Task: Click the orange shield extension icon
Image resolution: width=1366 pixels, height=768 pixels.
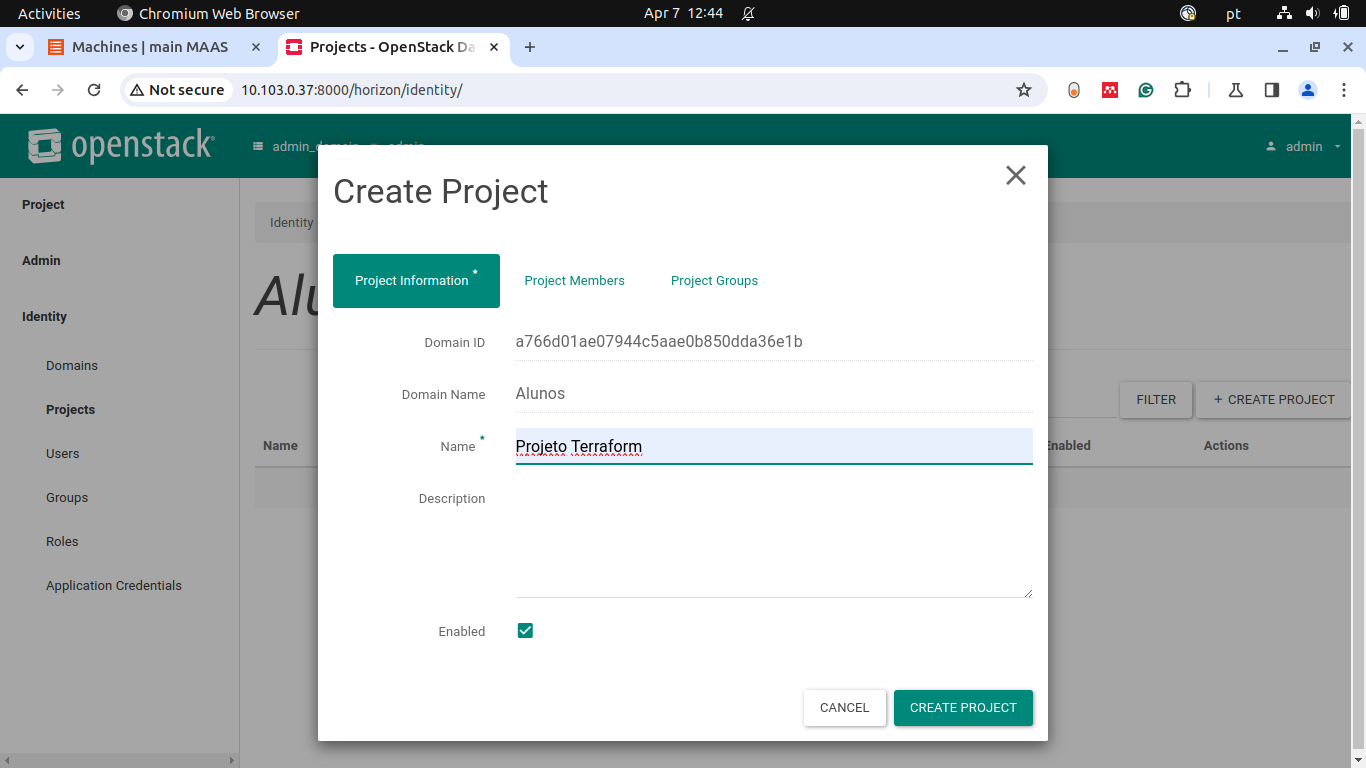Action: pos(1074,90)
